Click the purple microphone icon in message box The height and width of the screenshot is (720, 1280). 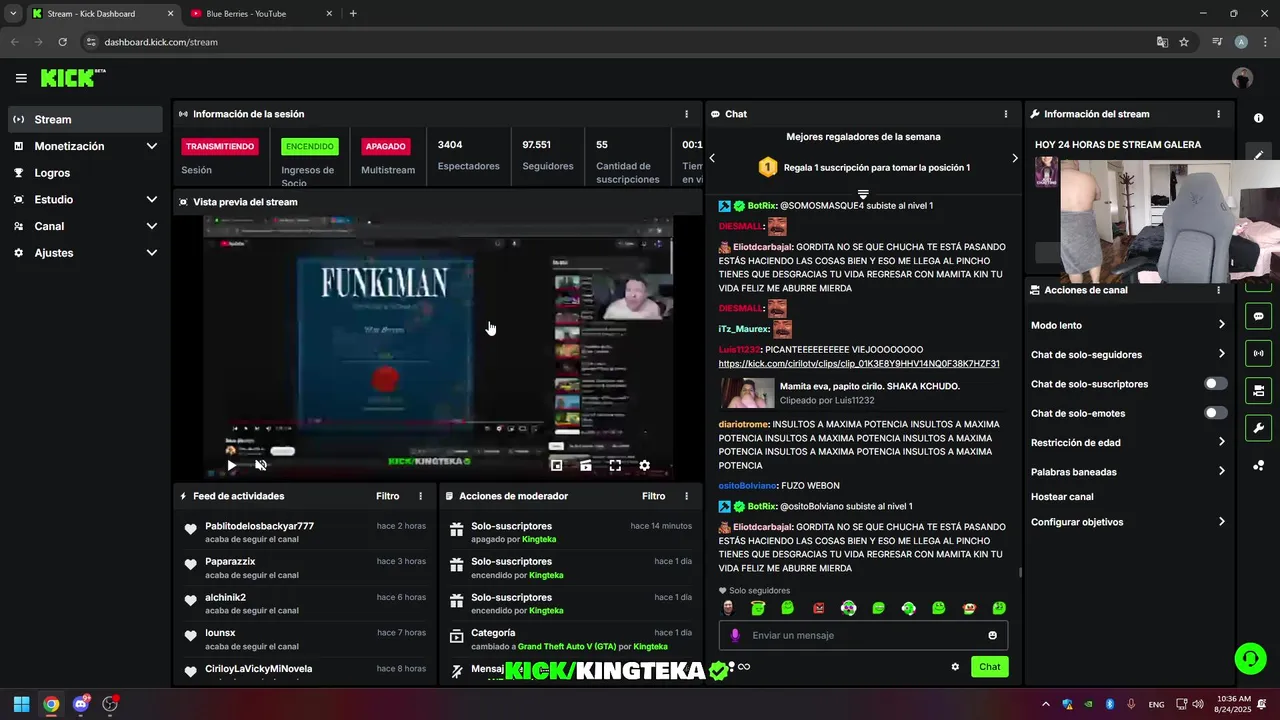point(735,635)
